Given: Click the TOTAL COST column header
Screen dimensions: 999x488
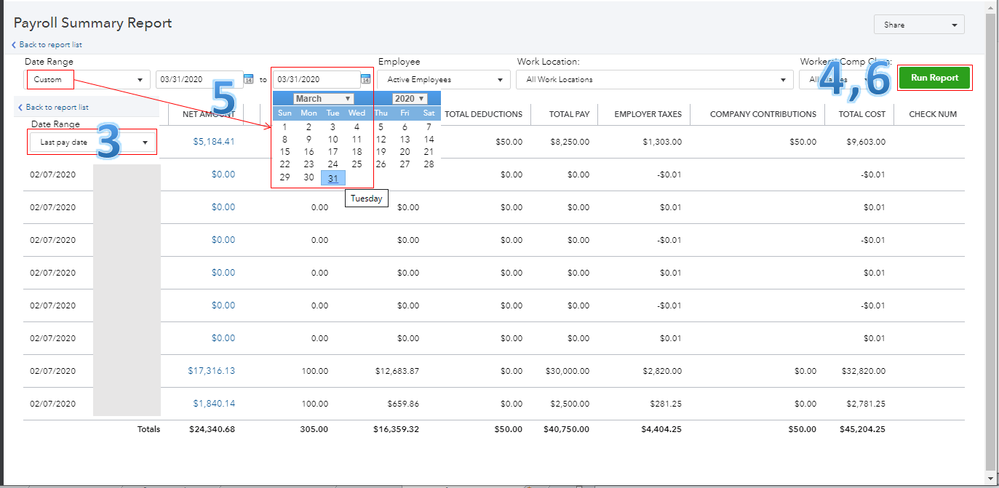Looking at the screenshot, I should pyautogui.click(x=863, y=114).
